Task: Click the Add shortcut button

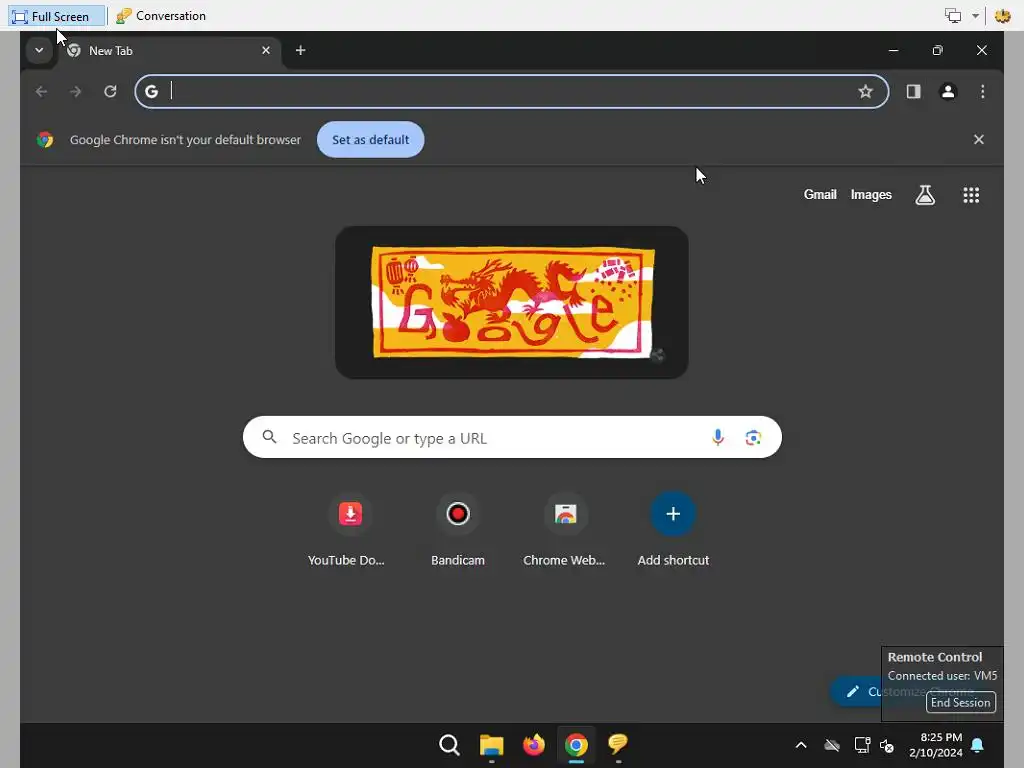Action: click(673, 530)
